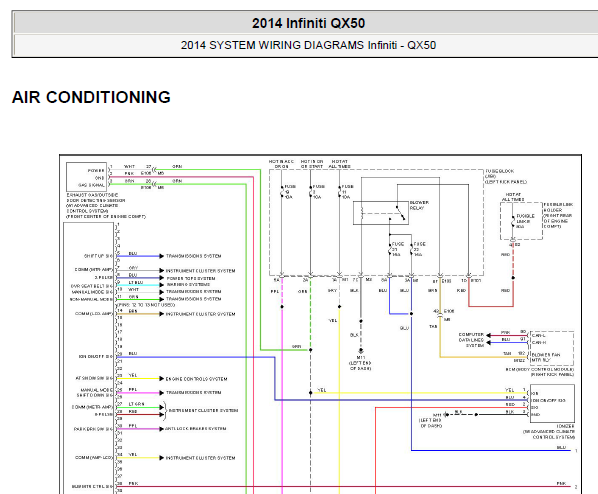Select 'M11 (LEFT END OF DASH)' ground below BLK wire

[360, 363]
